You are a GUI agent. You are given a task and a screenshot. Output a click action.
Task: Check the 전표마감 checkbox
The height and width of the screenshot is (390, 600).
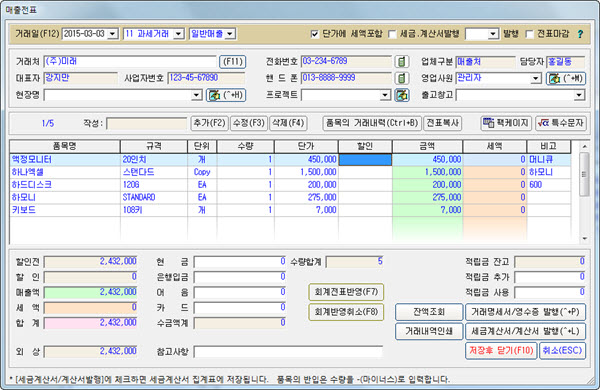tap(529, 34)
